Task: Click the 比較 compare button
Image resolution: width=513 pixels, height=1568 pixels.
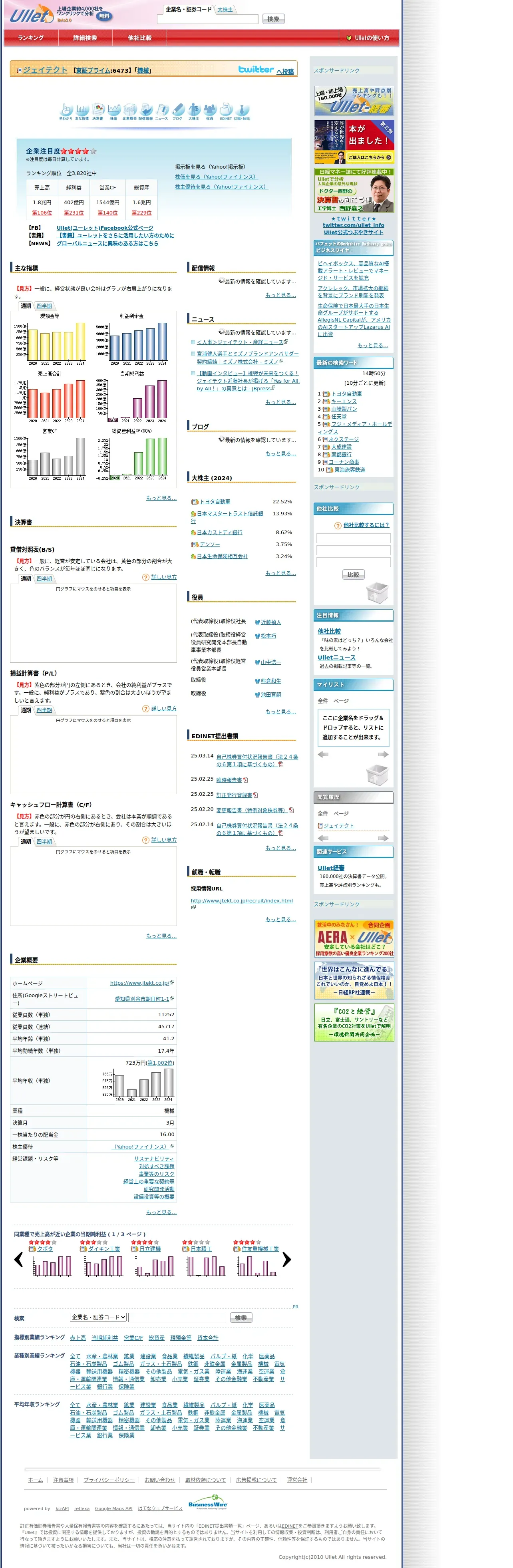Action: point(353,574)
